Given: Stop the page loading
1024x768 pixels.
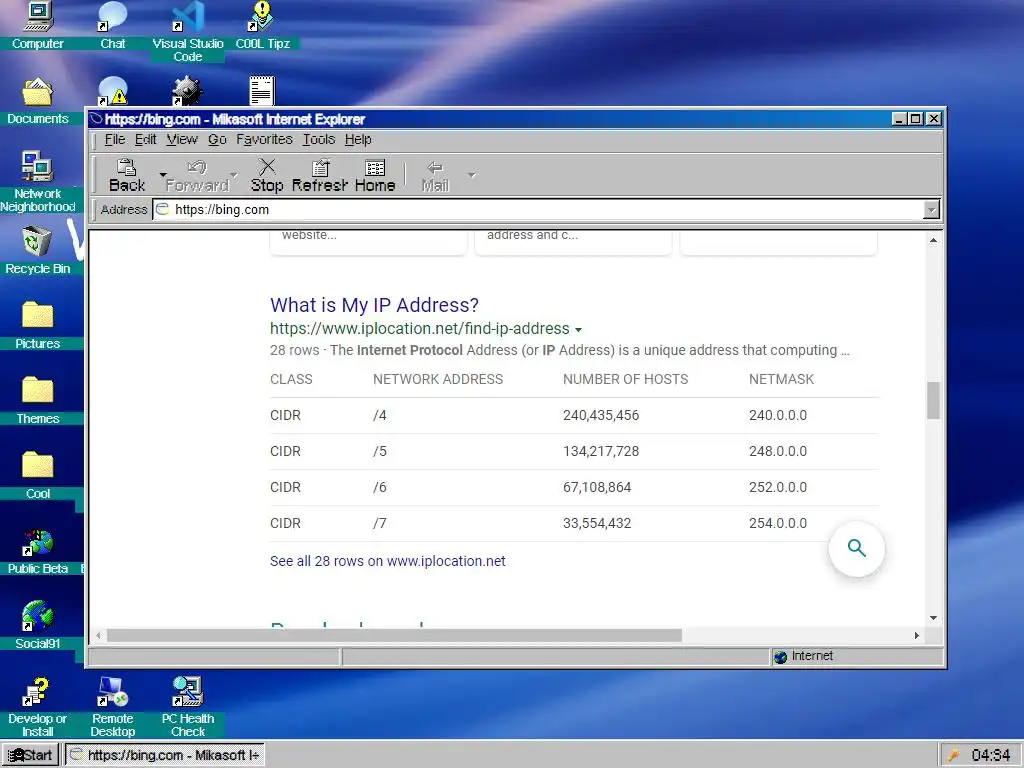Looking at the screenshot, I should click(267, 176).
